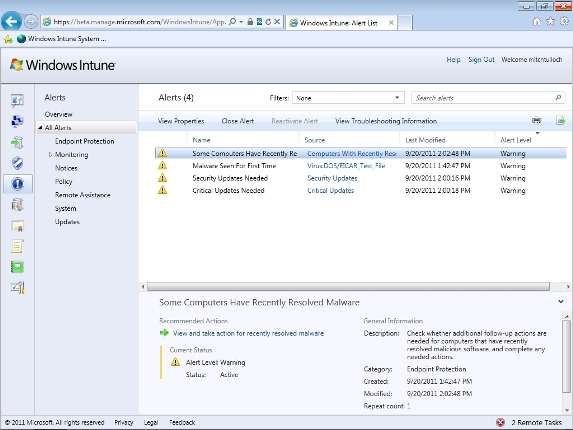The height and width of the screenshot is (430, 573).
Task: Expand the Monitoring tree node
Action: point(50,155)
